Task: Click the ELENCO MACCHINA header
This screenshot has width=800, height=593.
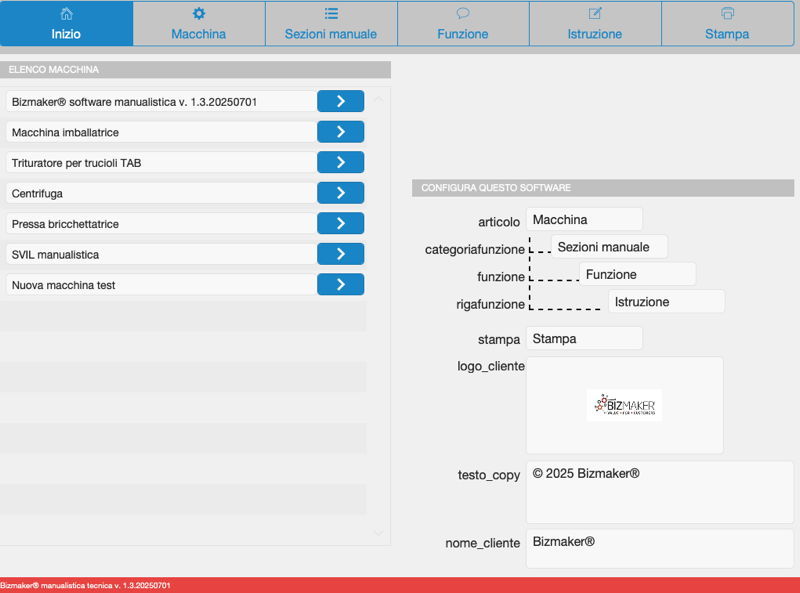Action: (x=195, y=69)
